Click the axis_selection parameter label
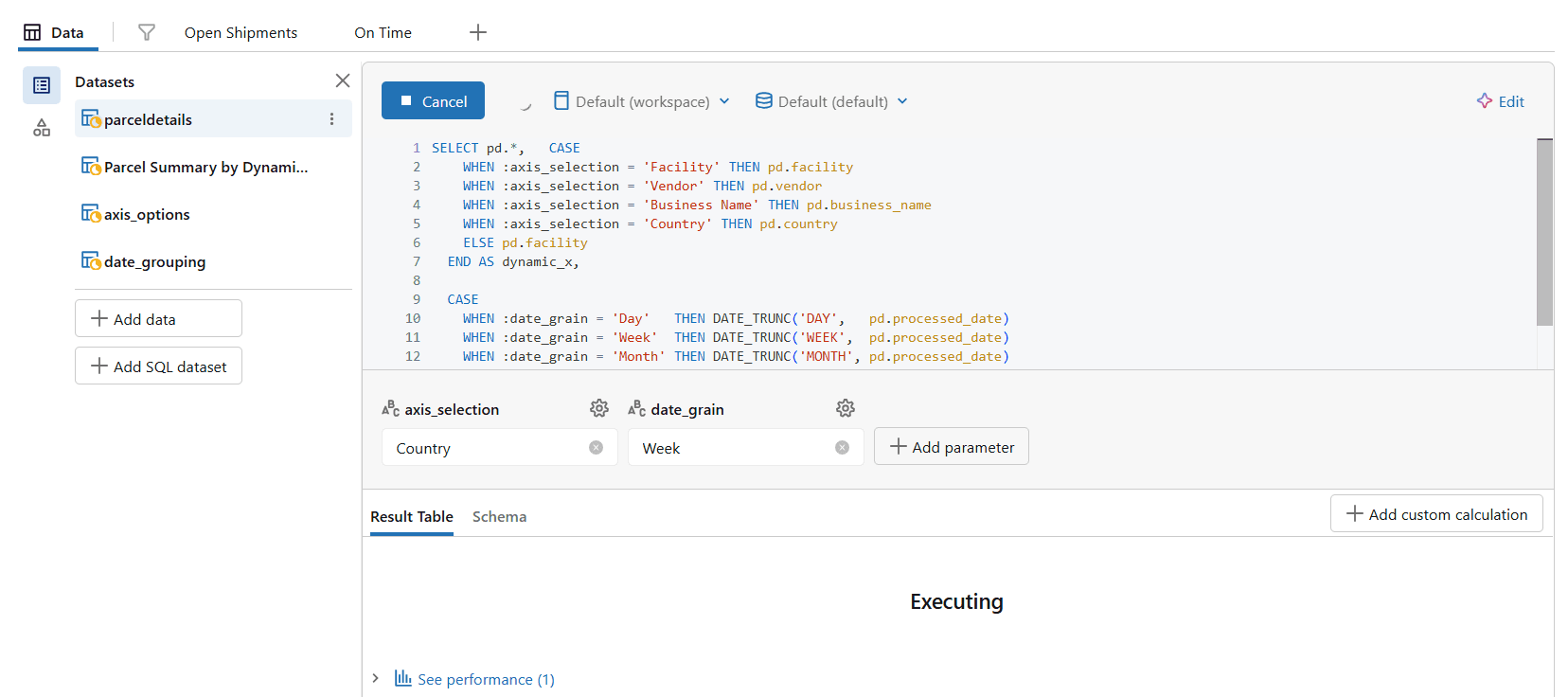Viewport: 1568px width, 697px height. pyautogui.click(x=452, y=409)
